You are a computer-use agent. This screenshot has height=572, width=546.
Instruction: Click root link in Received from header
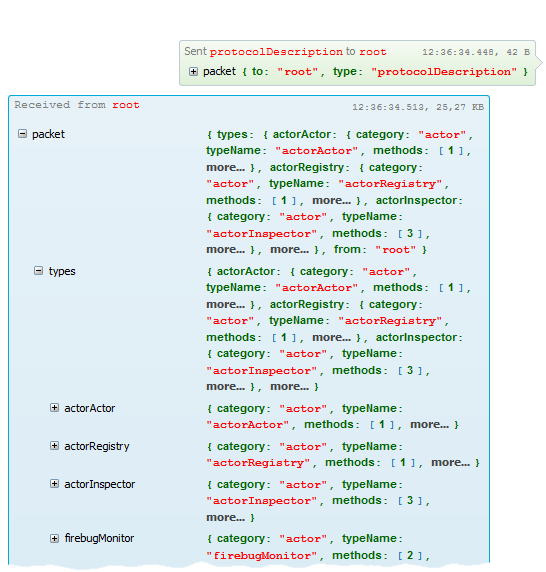(126, 105)
